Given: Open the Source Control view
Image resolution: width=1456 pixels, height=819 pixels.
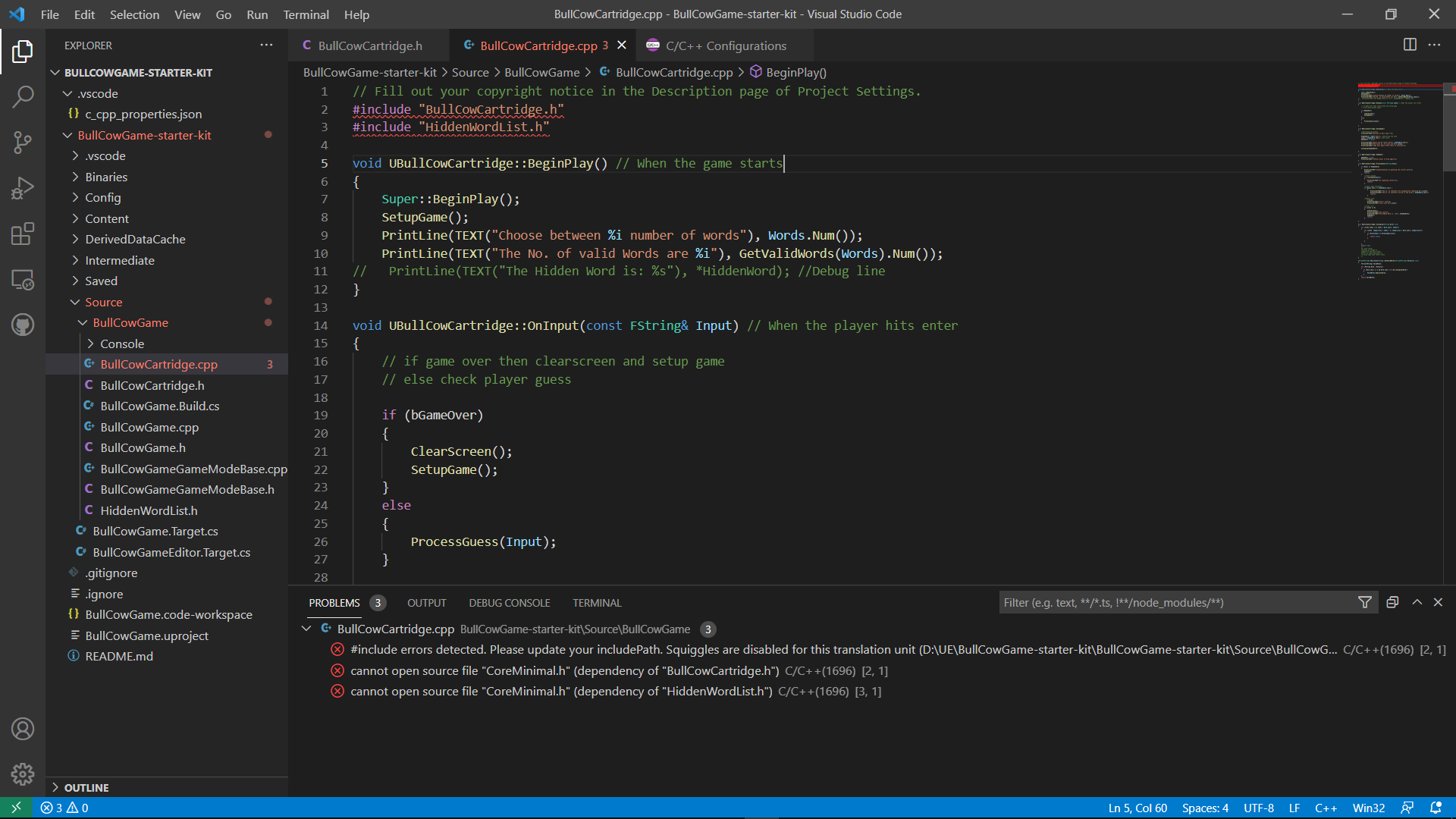Looking at the screenshot, I should [23, 142].
